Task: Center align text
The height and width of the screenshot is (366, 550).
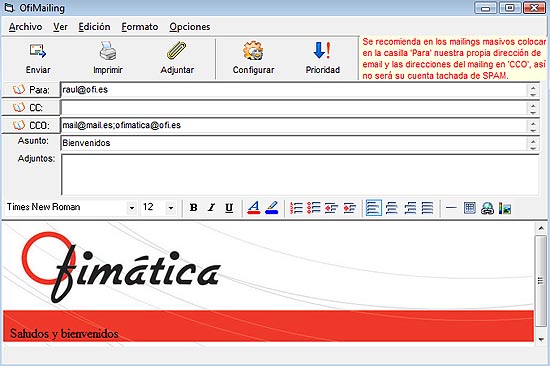Action: tap(391, 208)
